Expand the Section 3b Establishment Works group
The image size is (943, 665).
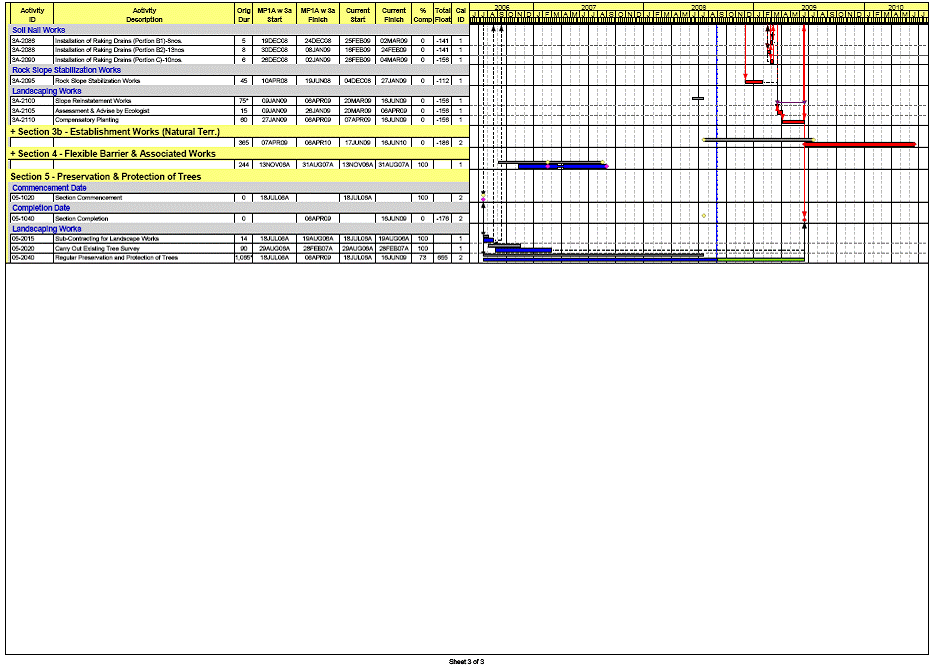13,131
